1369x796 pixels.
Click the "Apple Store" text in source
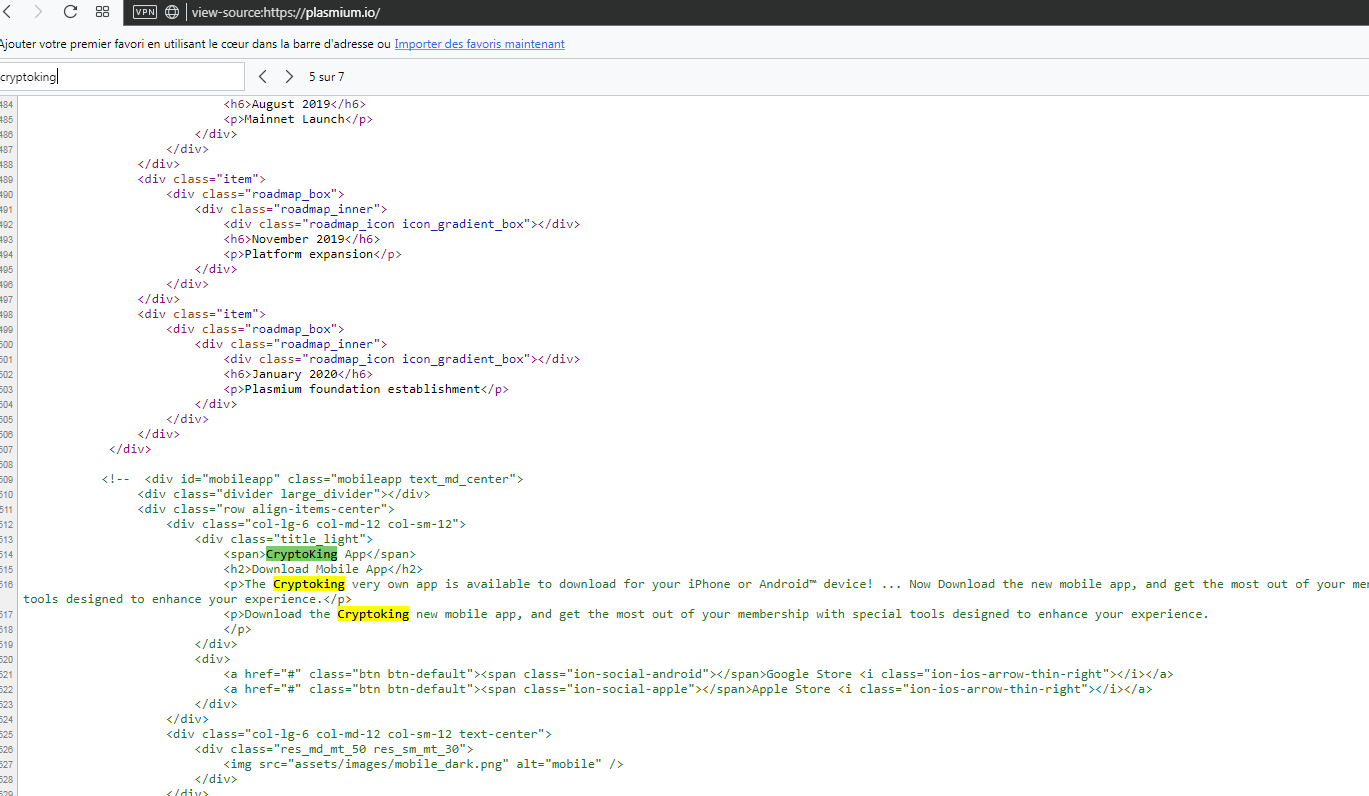point(791,689)
